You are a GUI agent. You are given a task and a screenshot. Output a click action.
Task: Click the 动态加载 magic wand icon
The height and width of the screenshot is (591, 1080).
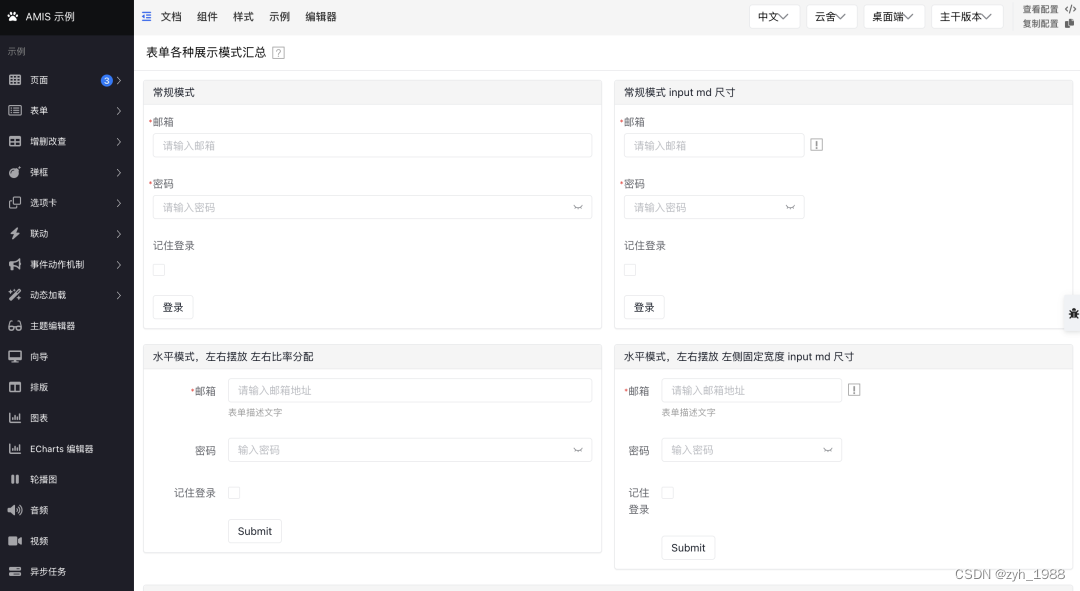[x=14, y=295]
